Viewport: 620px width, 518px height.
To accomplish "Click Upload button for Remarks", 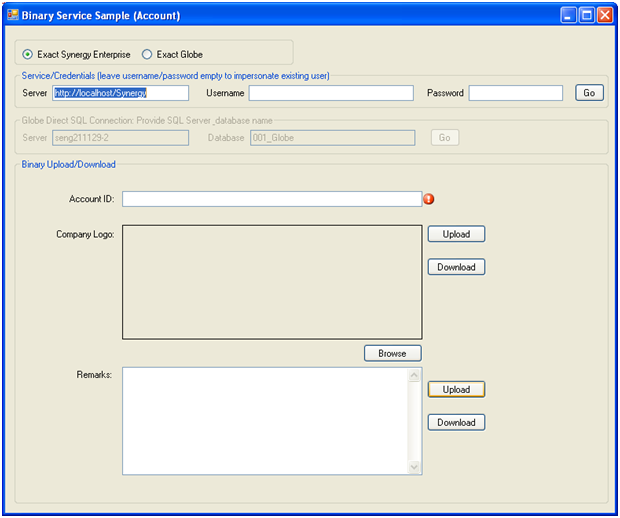I will (456, 389).
